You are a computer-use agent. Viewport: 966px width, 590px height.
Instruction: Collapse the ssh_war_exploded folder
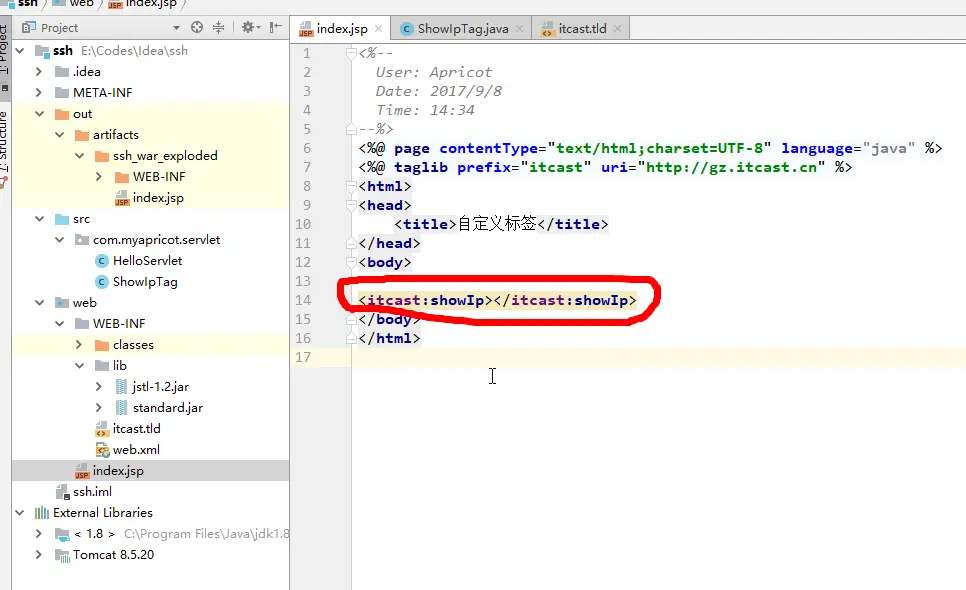pos(79,156)
